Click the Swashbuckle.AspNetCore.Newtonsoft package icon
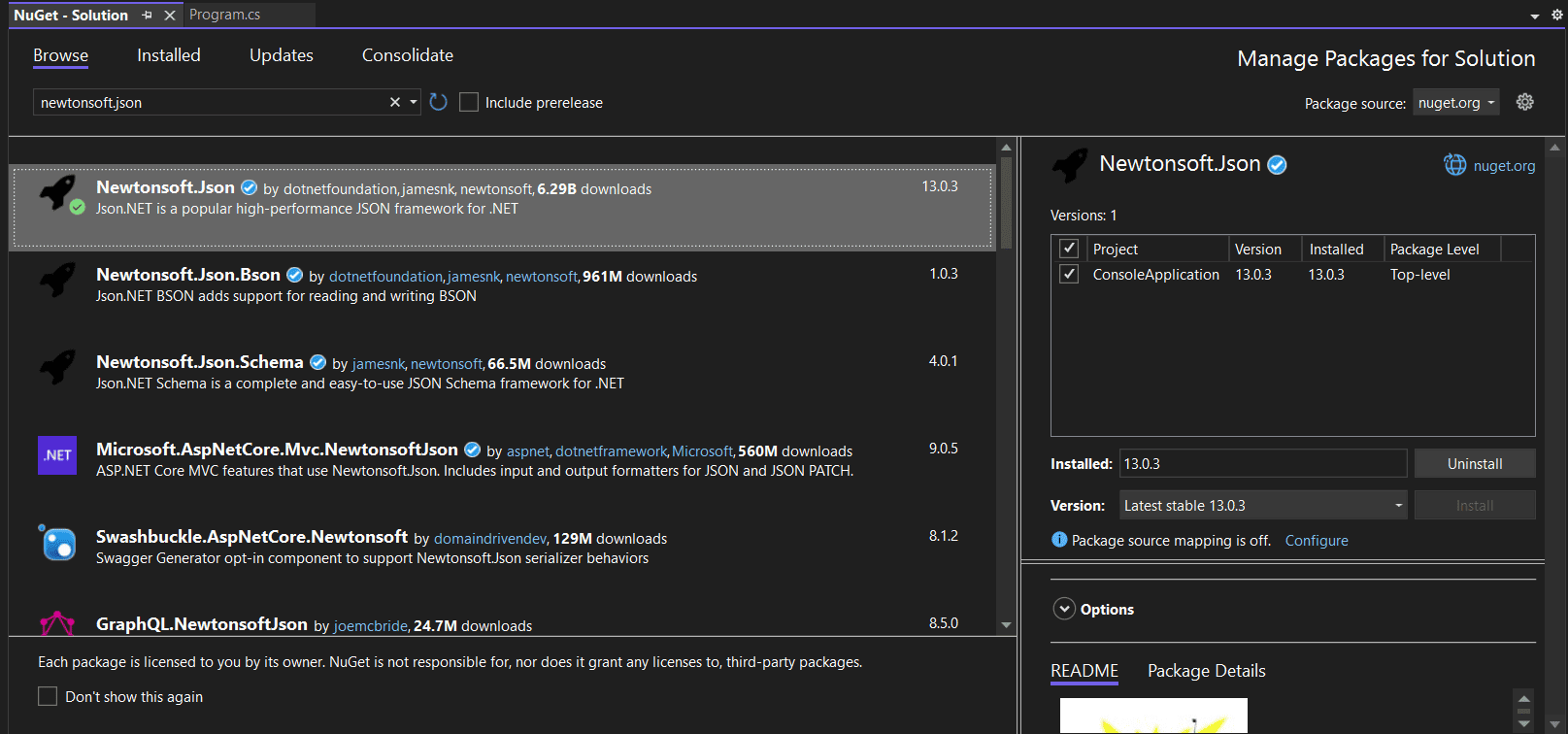 click(x=57, y=543)
